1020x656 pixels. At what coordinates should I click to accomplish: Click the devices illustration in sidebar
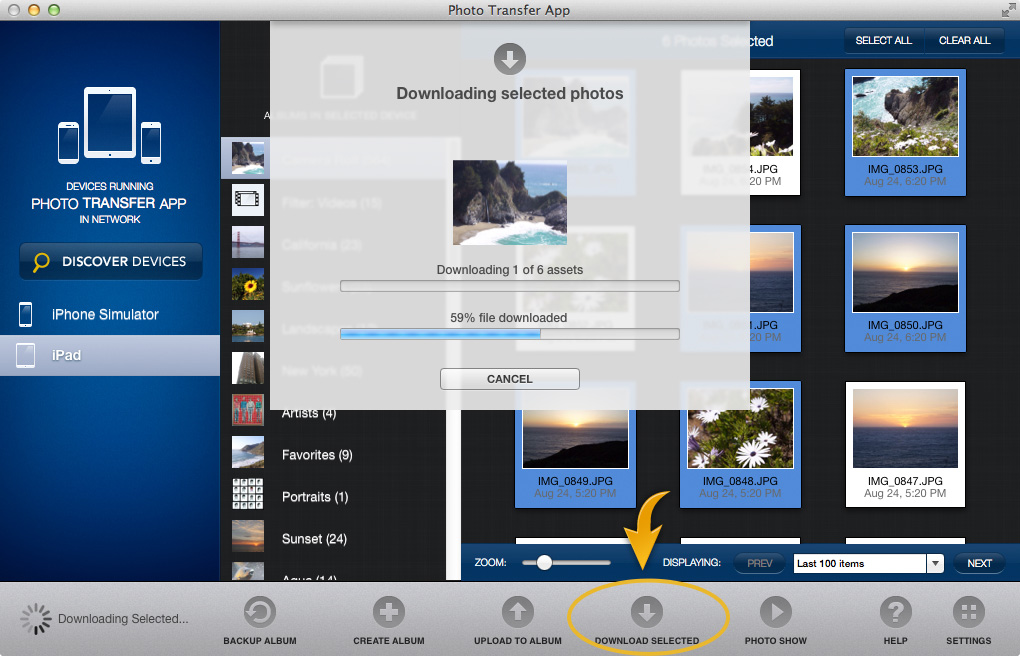tap(109, 125)
